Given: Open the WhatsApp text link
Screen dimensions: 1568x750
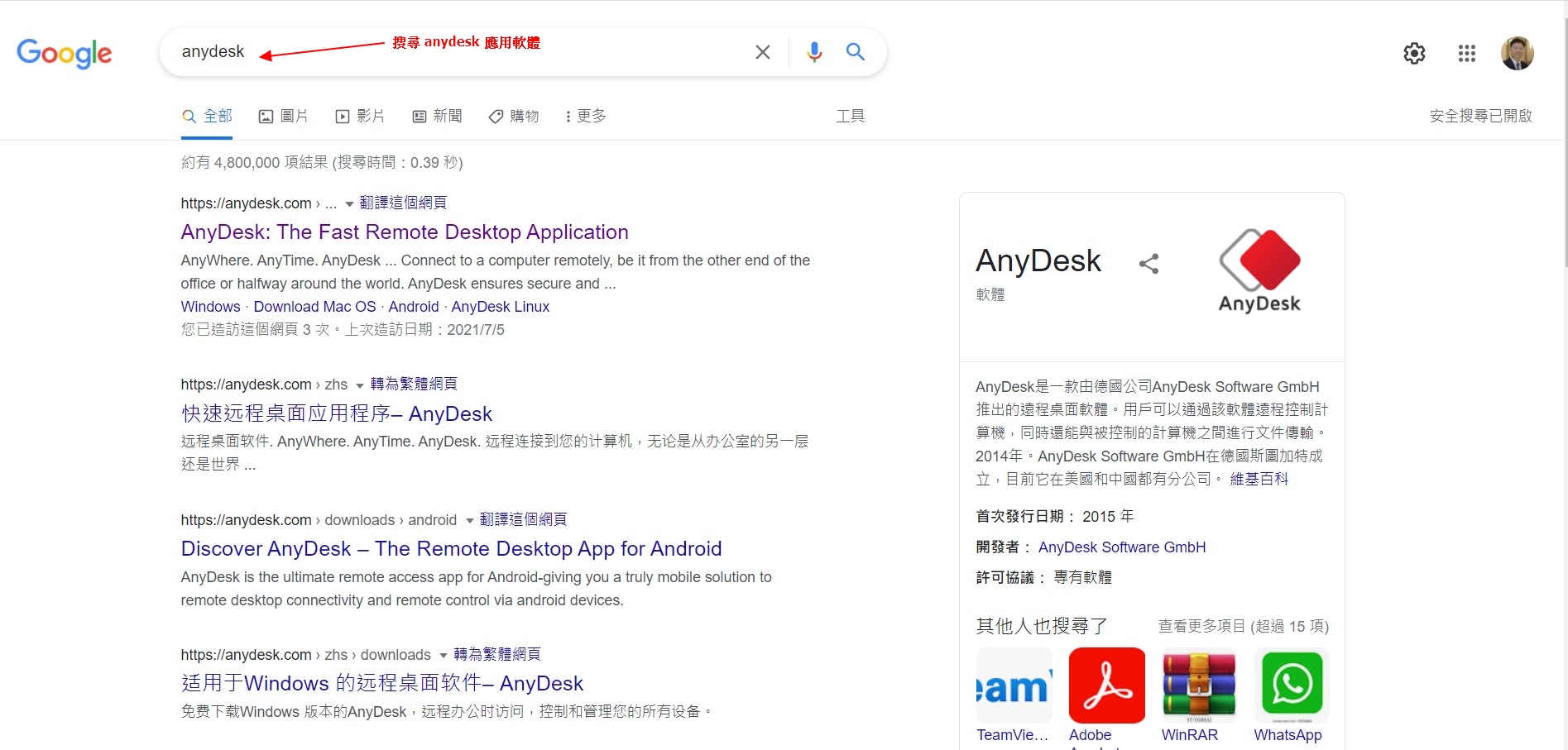Looking at the screenshot, I should pyautogui.click(x=1287, y=735).
